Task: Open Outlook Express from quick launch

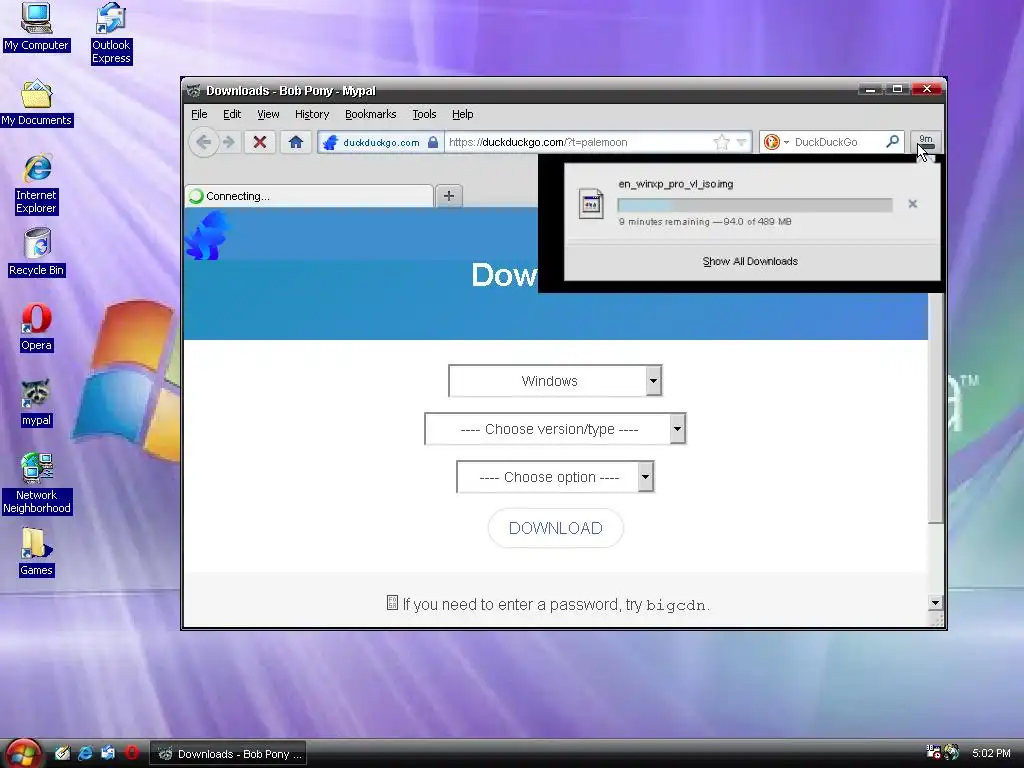Action: point(108,753)
